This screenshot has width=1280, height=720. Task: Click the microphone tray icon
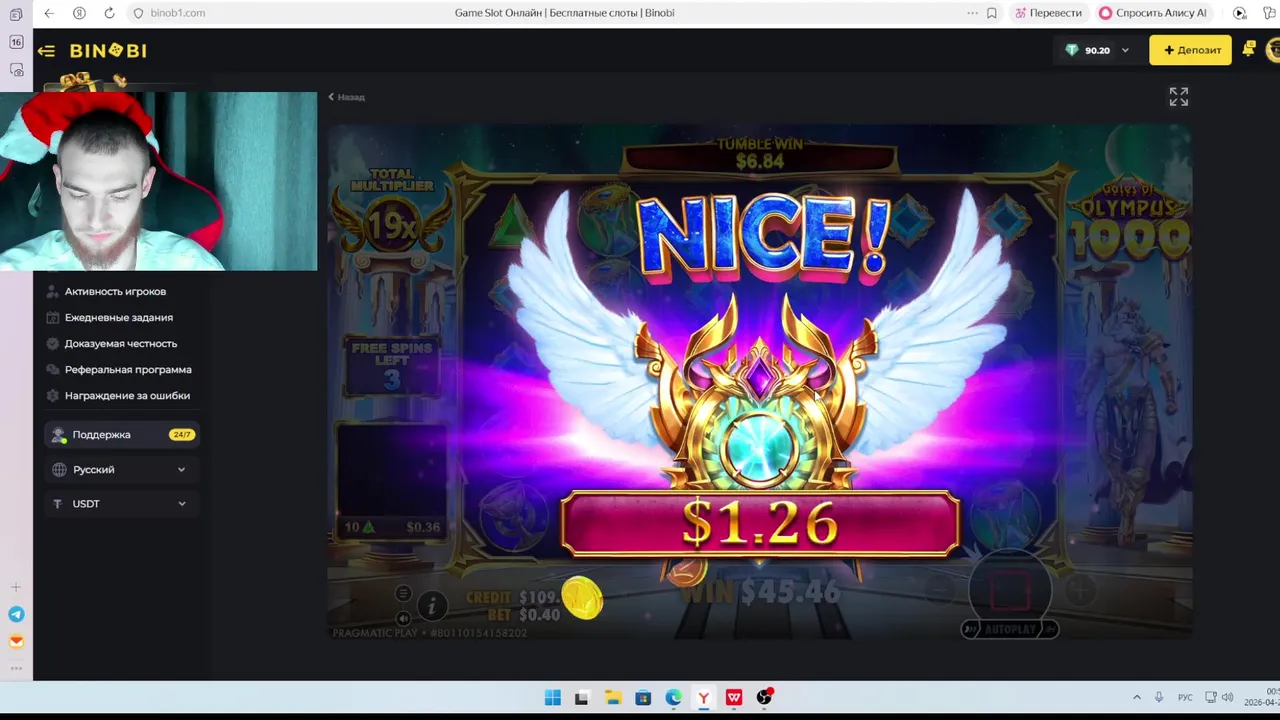[x=1159, y=697]
